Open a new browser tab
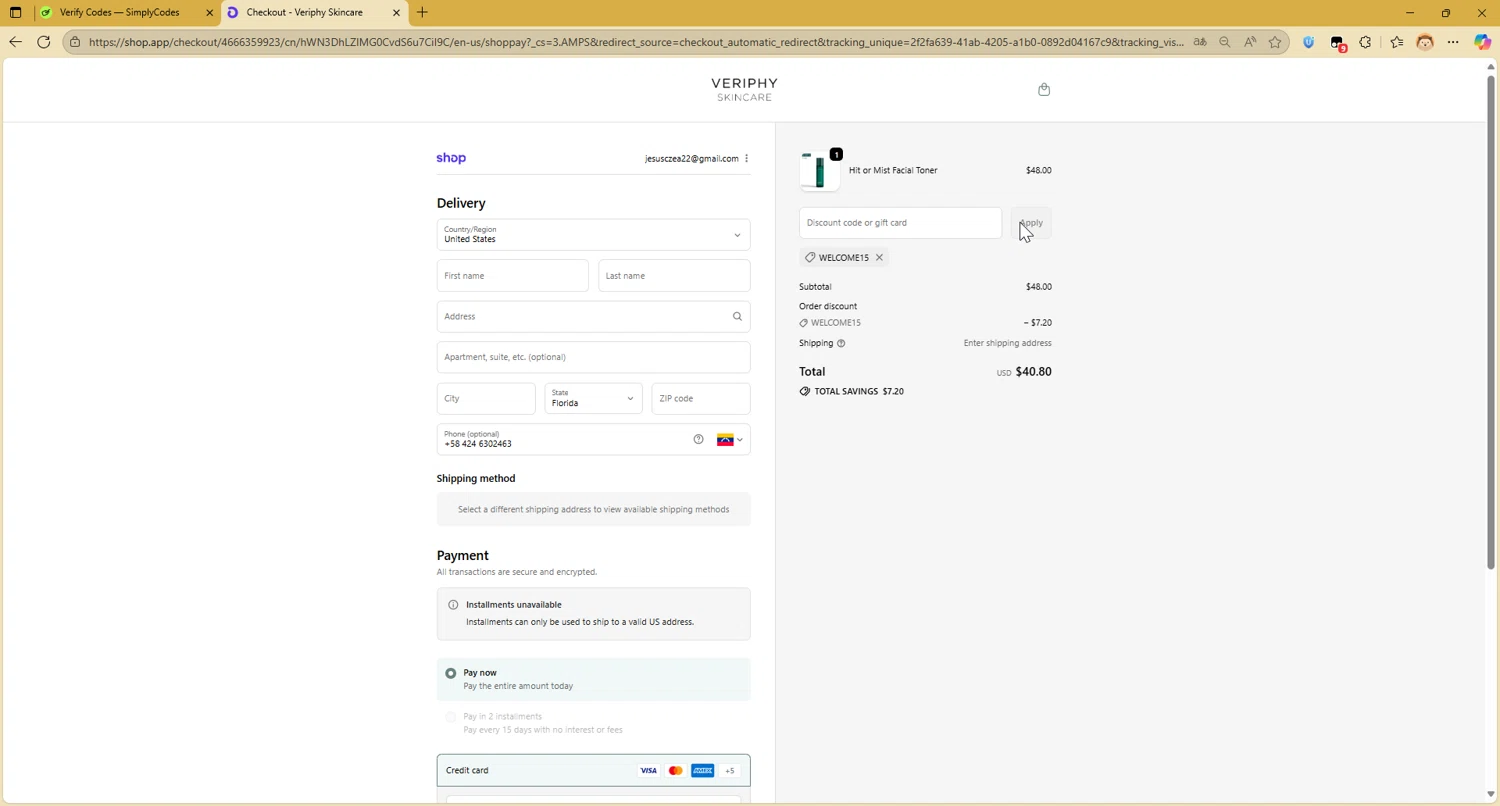This screenshot has width=1500, height=806. click(x=422, y=13)
